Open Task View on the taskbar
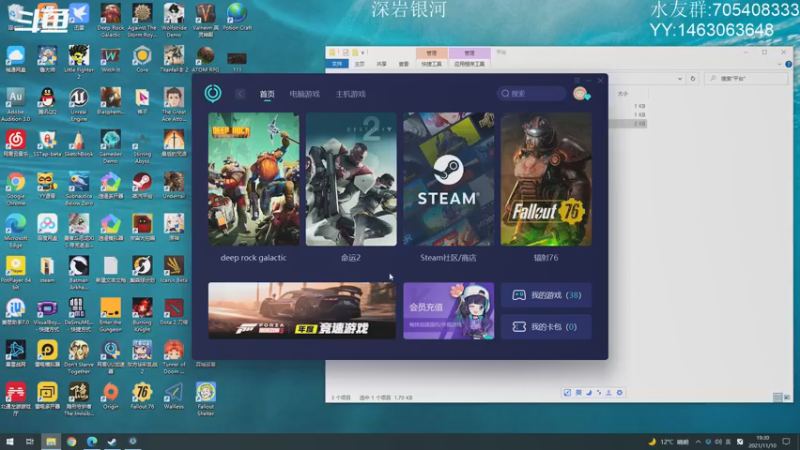800x450 pixels. click(x=30, y=442)
